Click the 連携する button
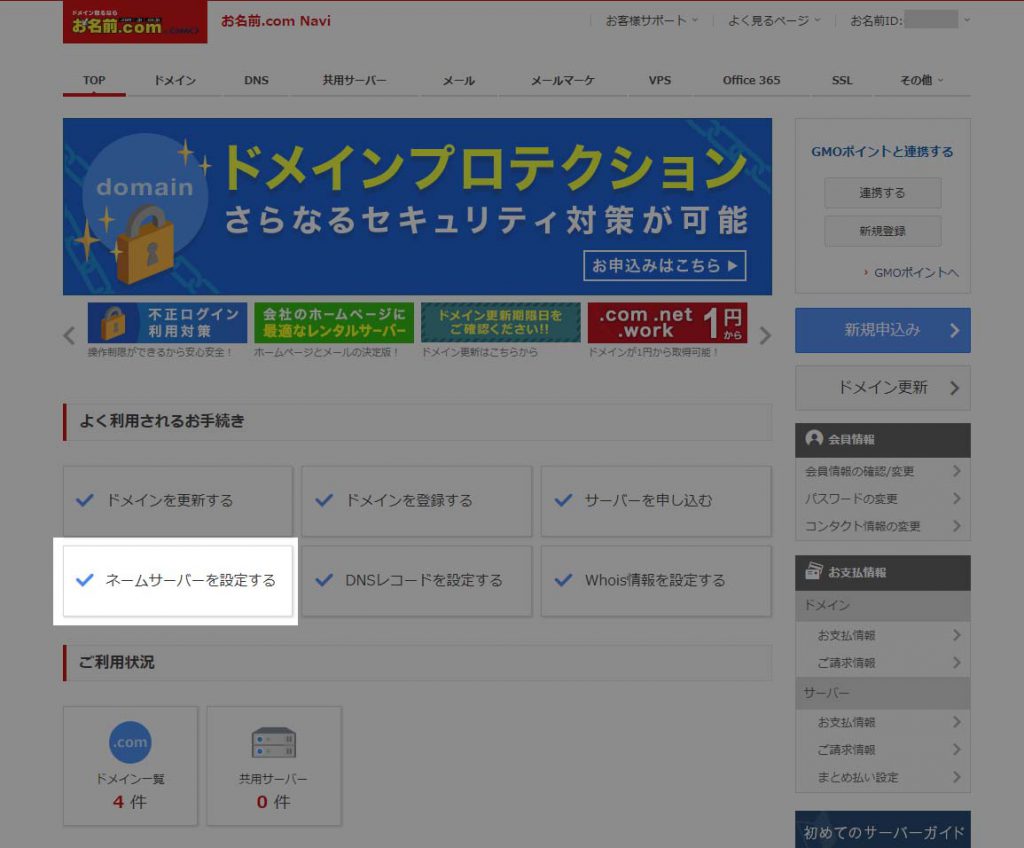Viewport: 1024px width, 848px height. click(882, 193)
